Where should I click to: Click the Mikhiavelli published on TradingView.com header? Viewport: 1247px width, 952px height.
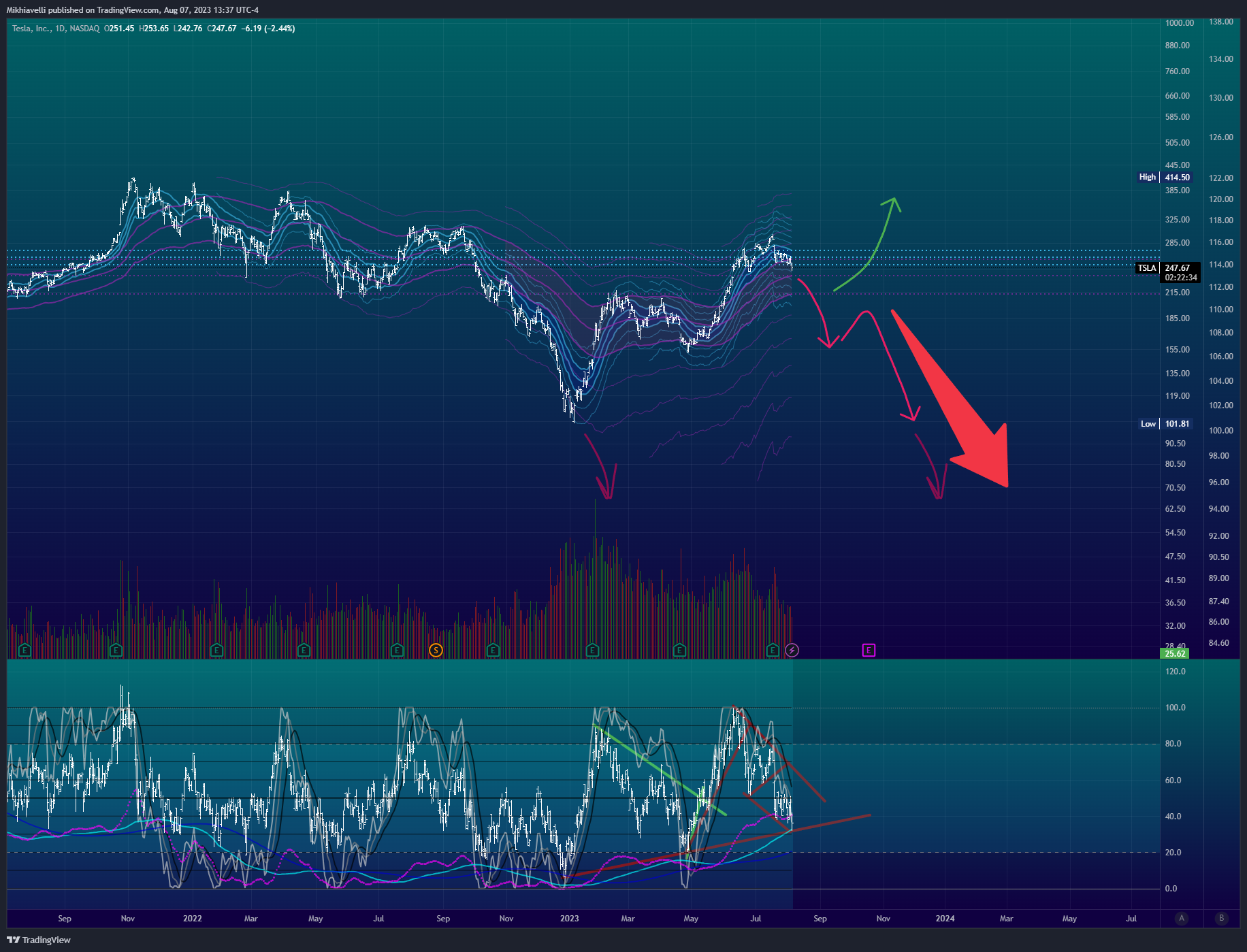[132, 10]
